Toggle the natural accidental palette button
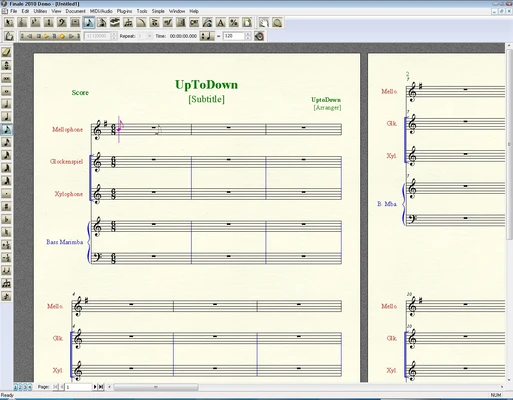Screen dimensions: 513x400 6,232
